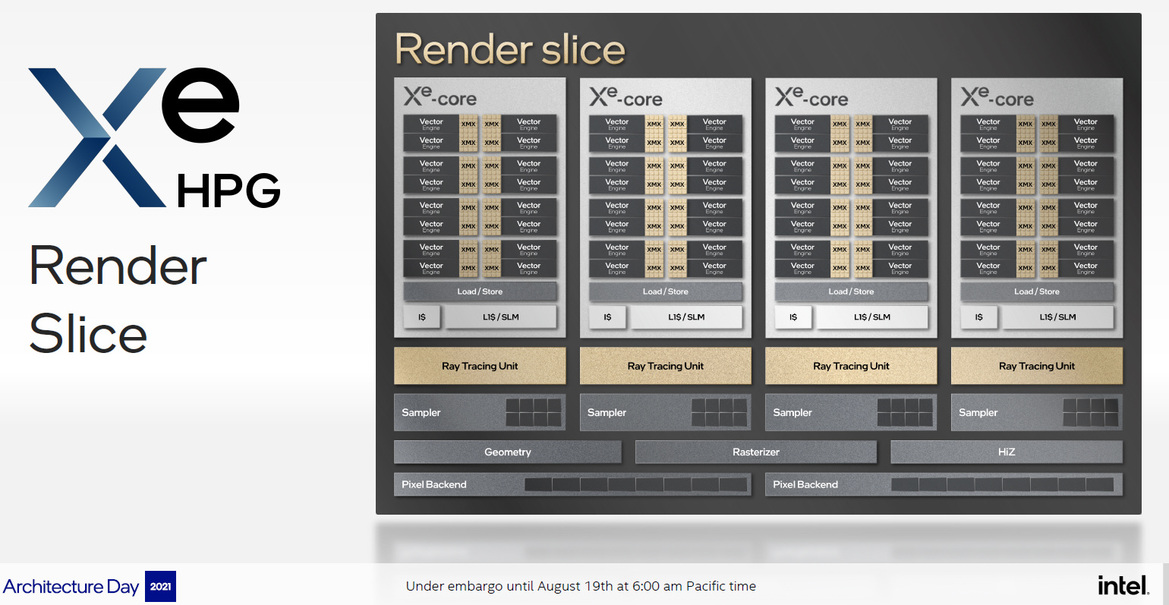Viewport: 1169px width, 605px height.
Task: Click the rightmost Pixel Backend block
Action: click(x=944, y=485)
